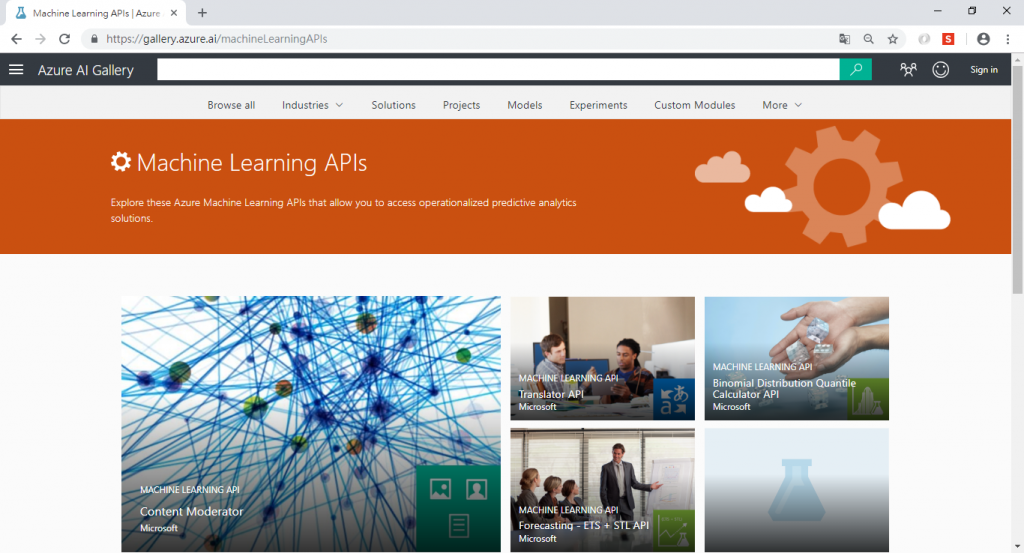Open the Translator API card
This screenshot has width=1024, height=553.
tap(602, 358)
